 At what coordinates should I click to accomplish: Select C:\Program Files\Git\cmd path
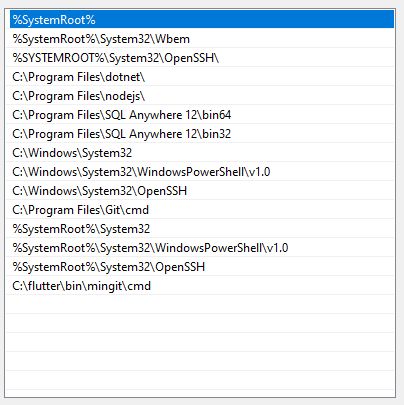[x=200, y=210]
